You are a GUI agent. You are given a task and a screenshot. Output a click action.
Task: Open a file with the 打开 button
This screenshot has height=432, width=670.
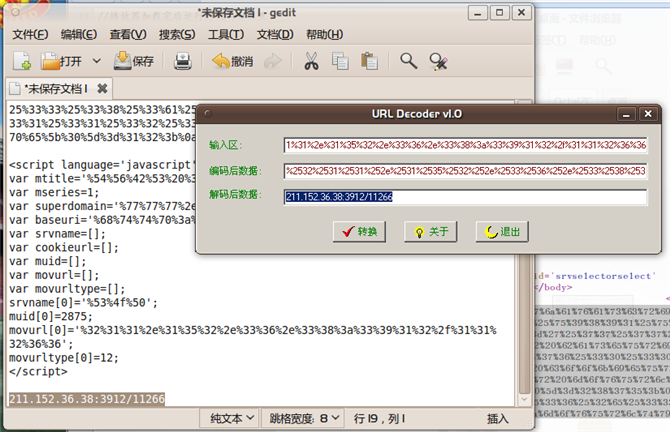click(x=62, y=61)
